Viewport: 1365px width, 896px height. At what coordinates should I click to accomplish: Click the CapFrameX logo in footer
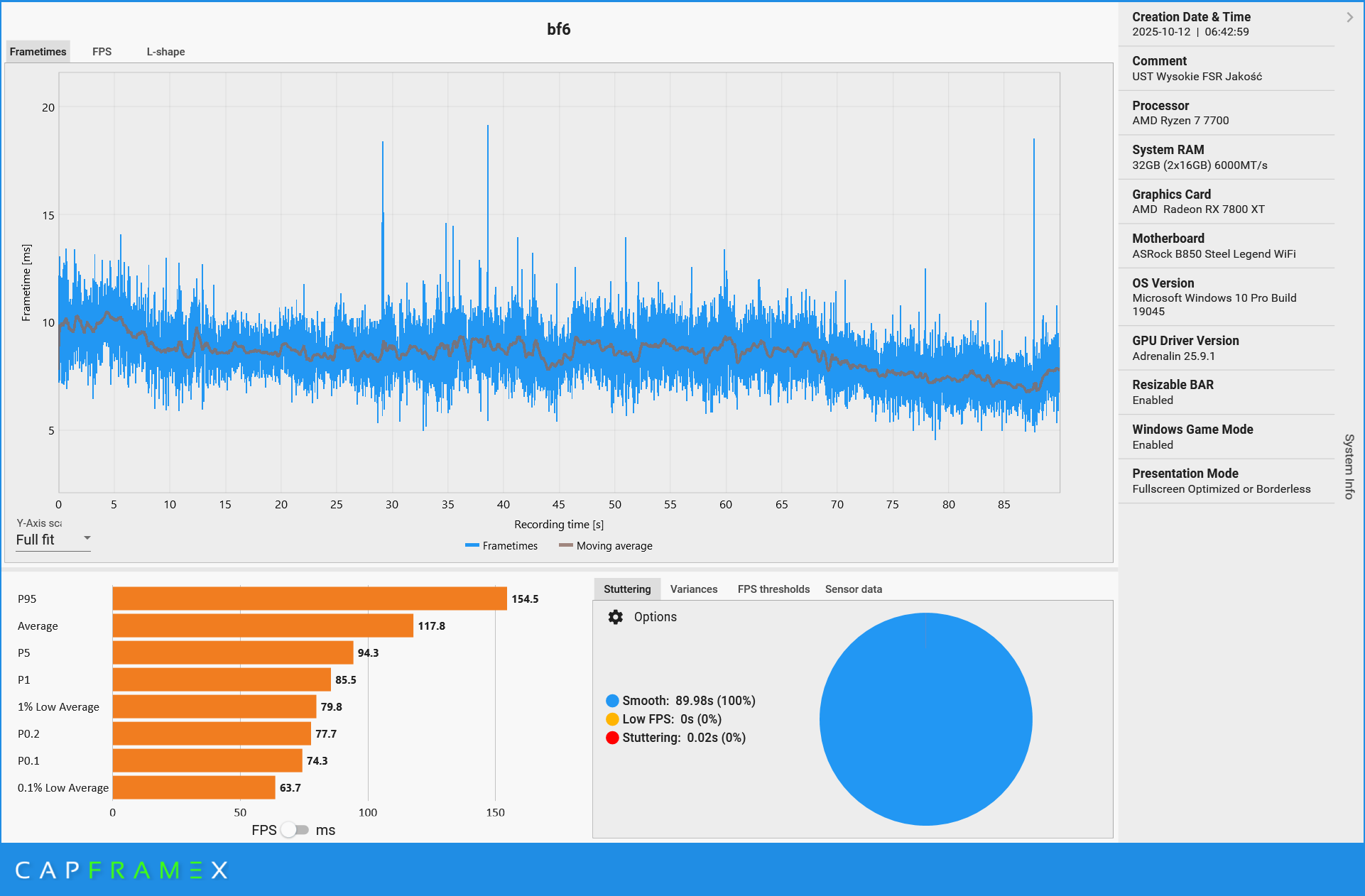point(121,870)
